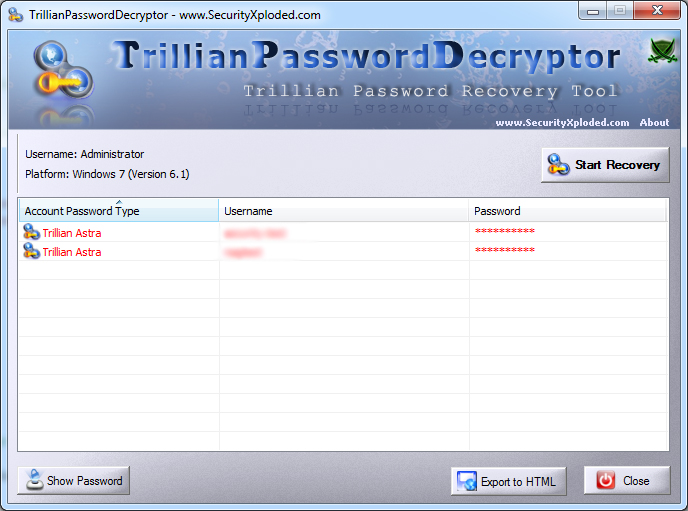Click the first Trillian Astra row icon
The height and width of the screenshot is (511, 688).
tap(31, 232)
